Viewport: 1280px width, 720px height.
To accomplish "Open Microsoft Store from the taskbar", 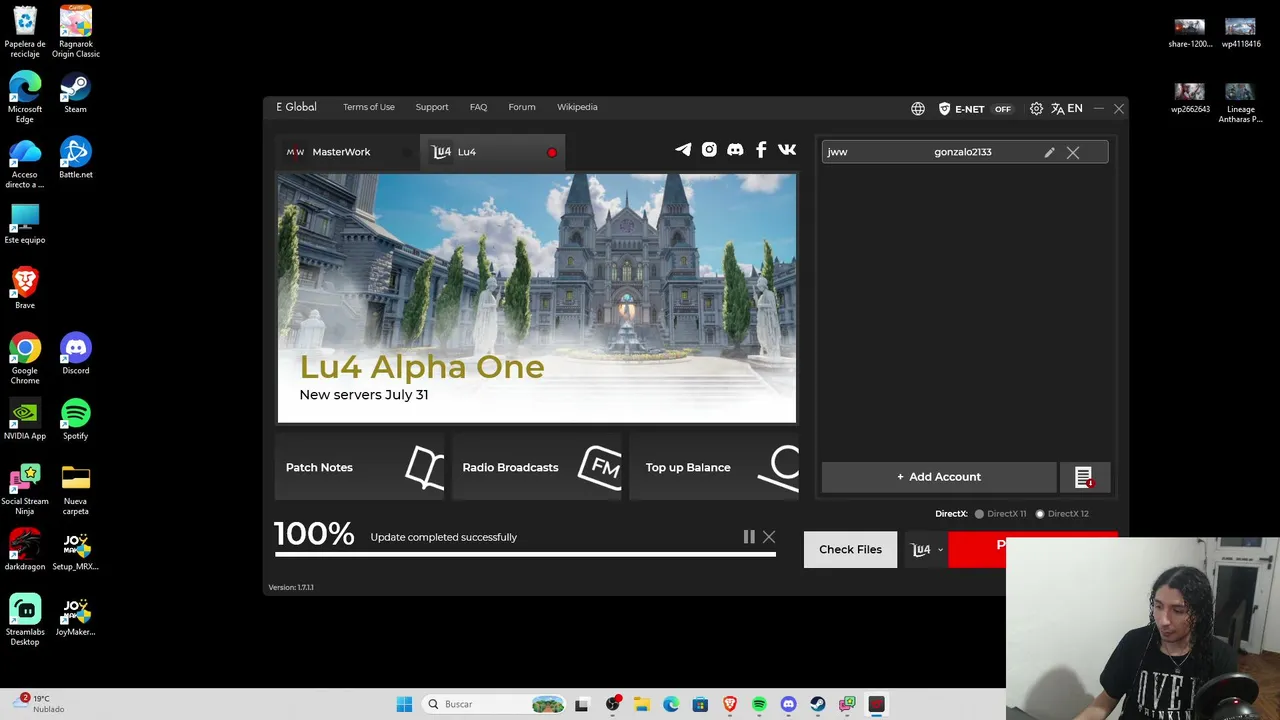I will click(x=700, y=704).
